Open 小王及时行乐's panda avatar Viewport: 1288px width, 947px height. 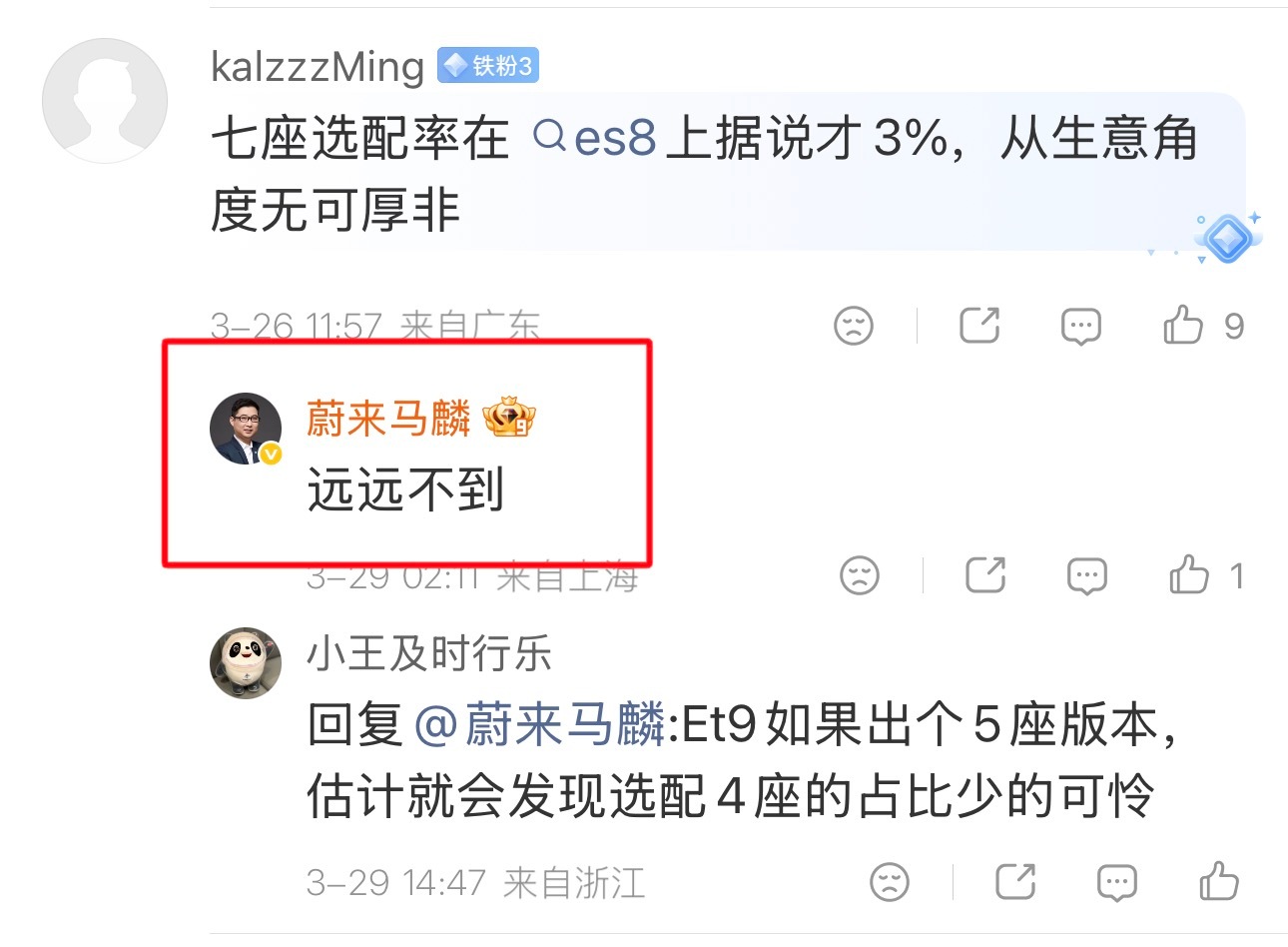[246, 663]
